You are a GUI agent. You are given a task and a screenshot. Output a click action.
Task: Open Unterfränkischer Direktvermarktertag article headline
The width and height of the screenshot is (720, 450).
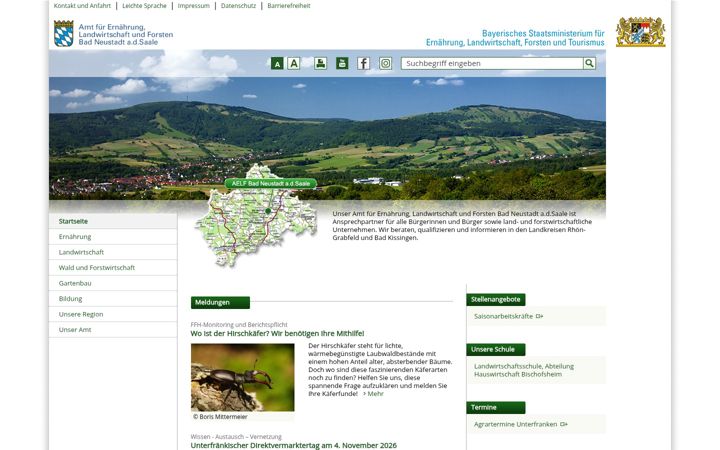click(x=293, y=445)
